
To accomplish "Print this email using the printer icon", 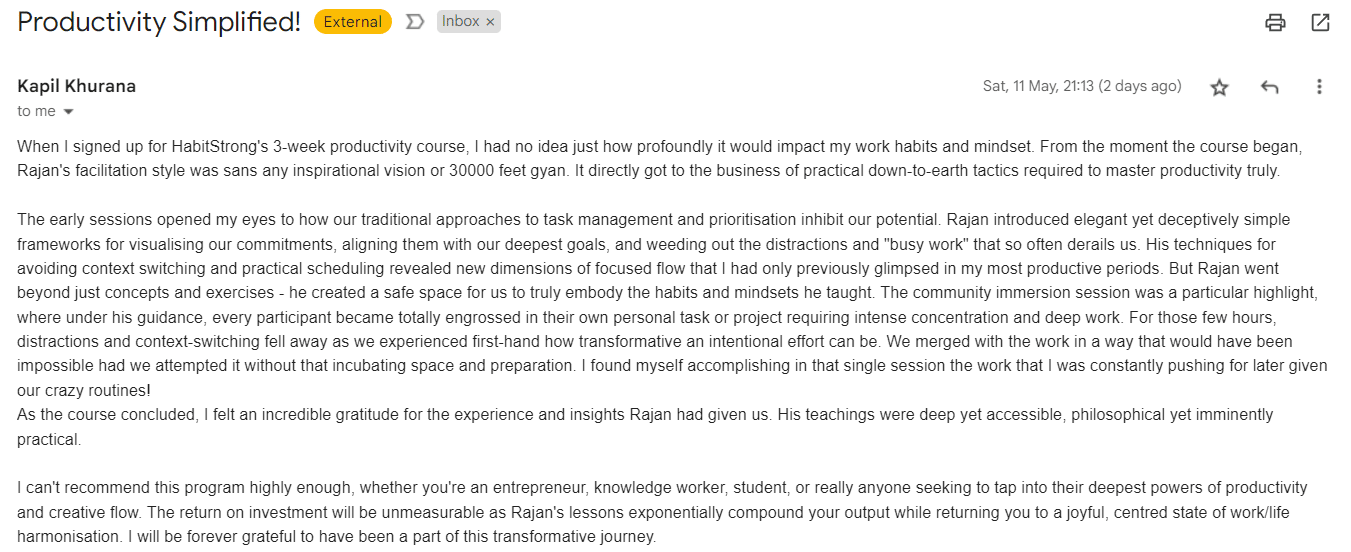I will (1275, 22).
